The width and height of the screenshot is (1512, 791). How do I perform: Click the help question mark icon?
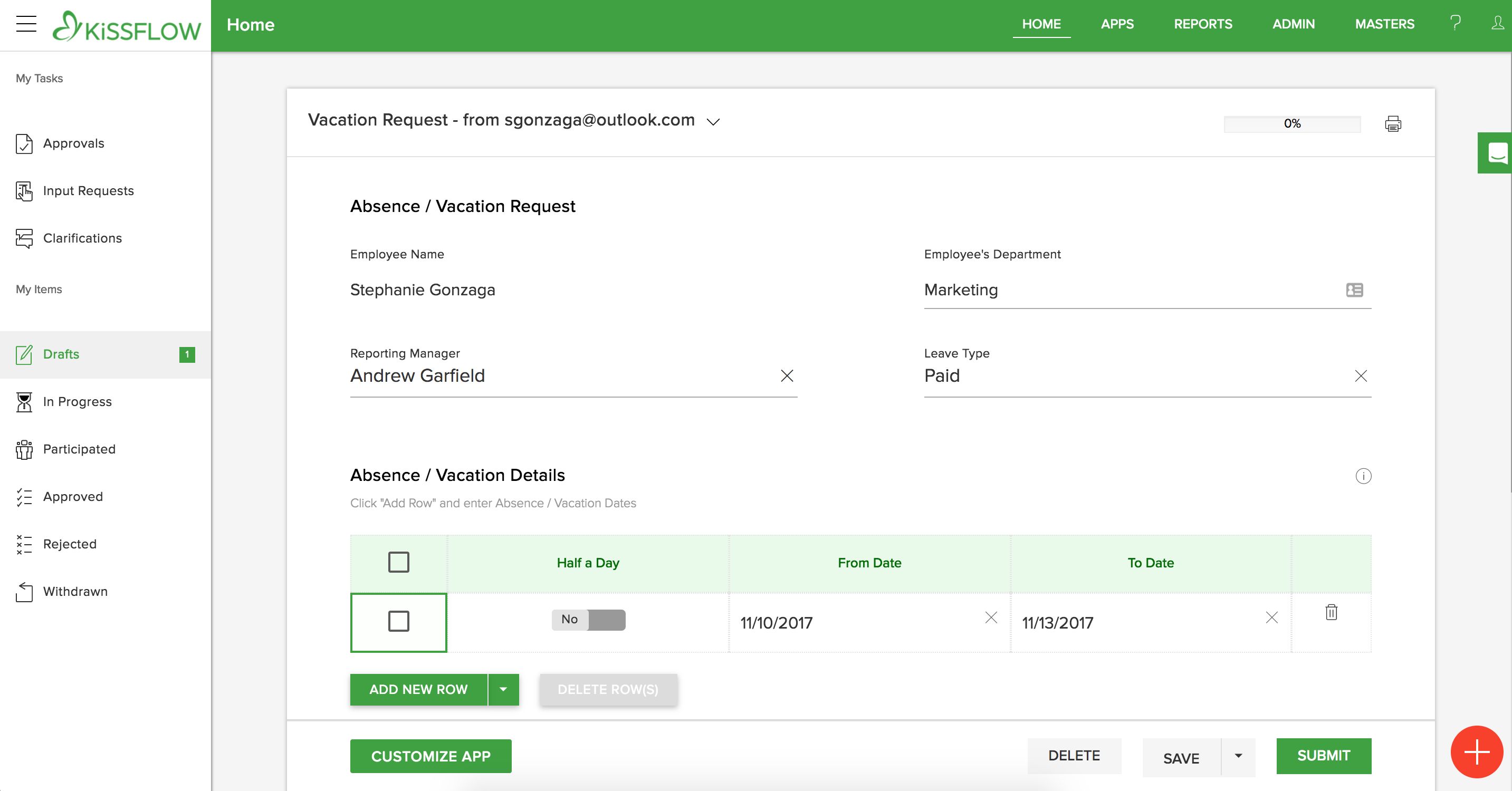1455,24
